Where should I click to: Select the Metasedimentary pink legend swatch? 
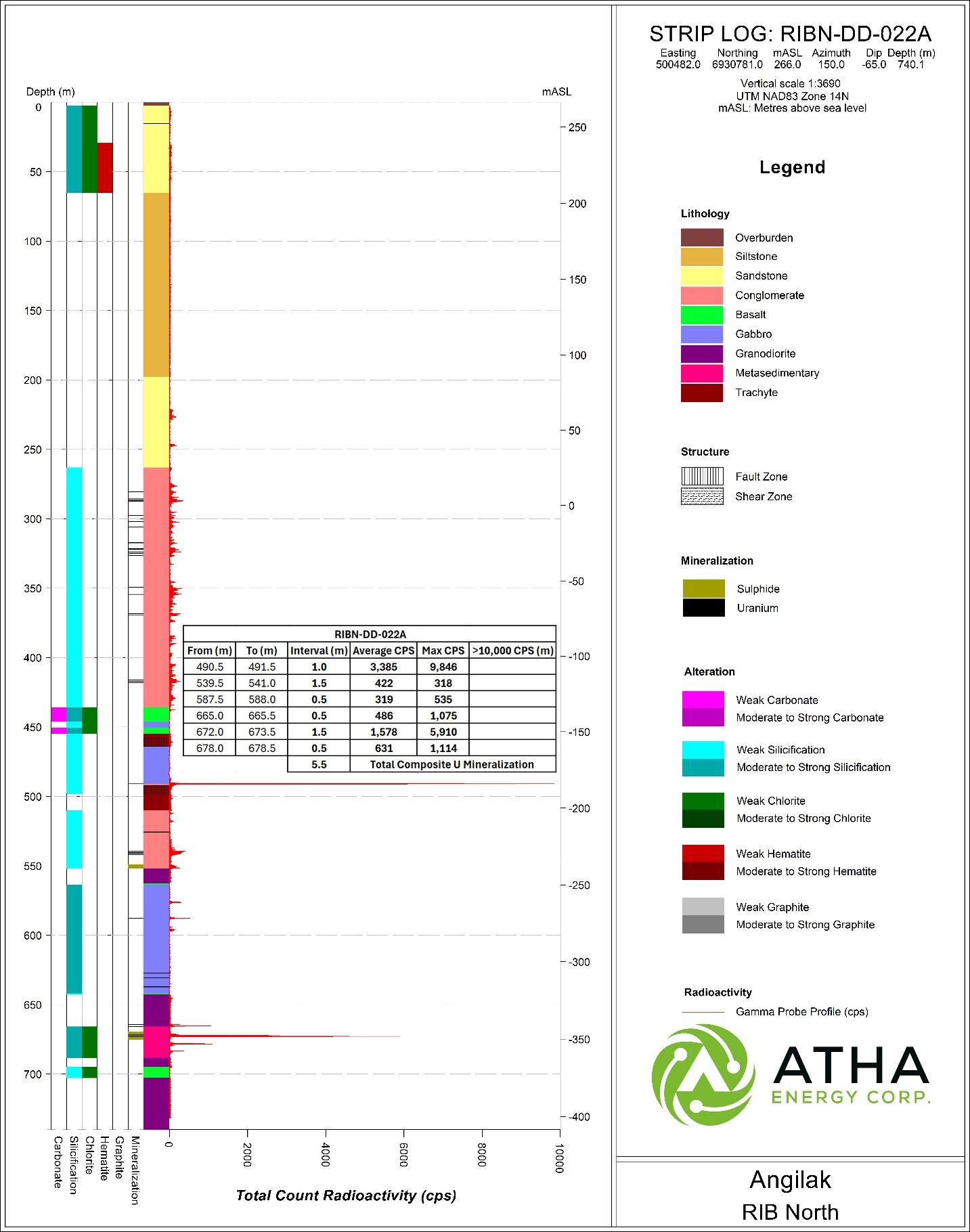pyautogui.click(x=702, y=373)
